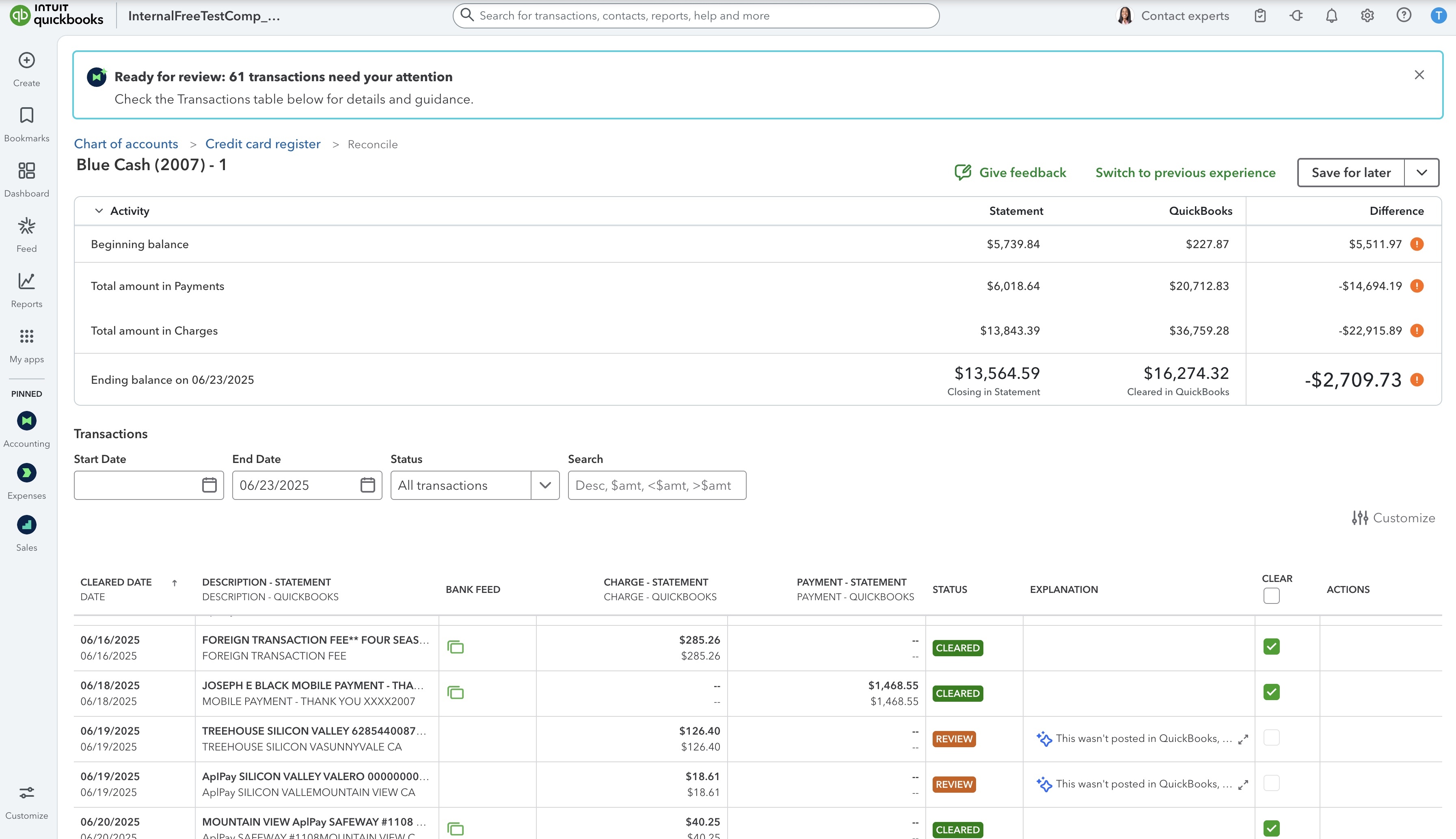
Task: Select the $13,564.59 closing statement balance
Action: point(997,373)
